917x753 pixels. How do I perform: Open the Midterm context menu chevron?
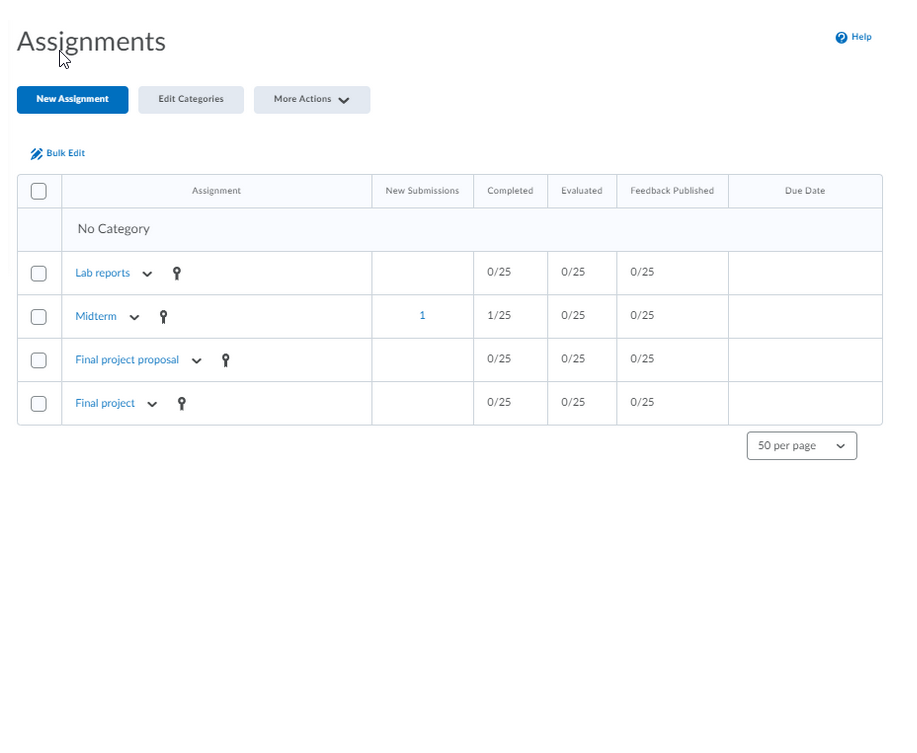coord(134,318)
